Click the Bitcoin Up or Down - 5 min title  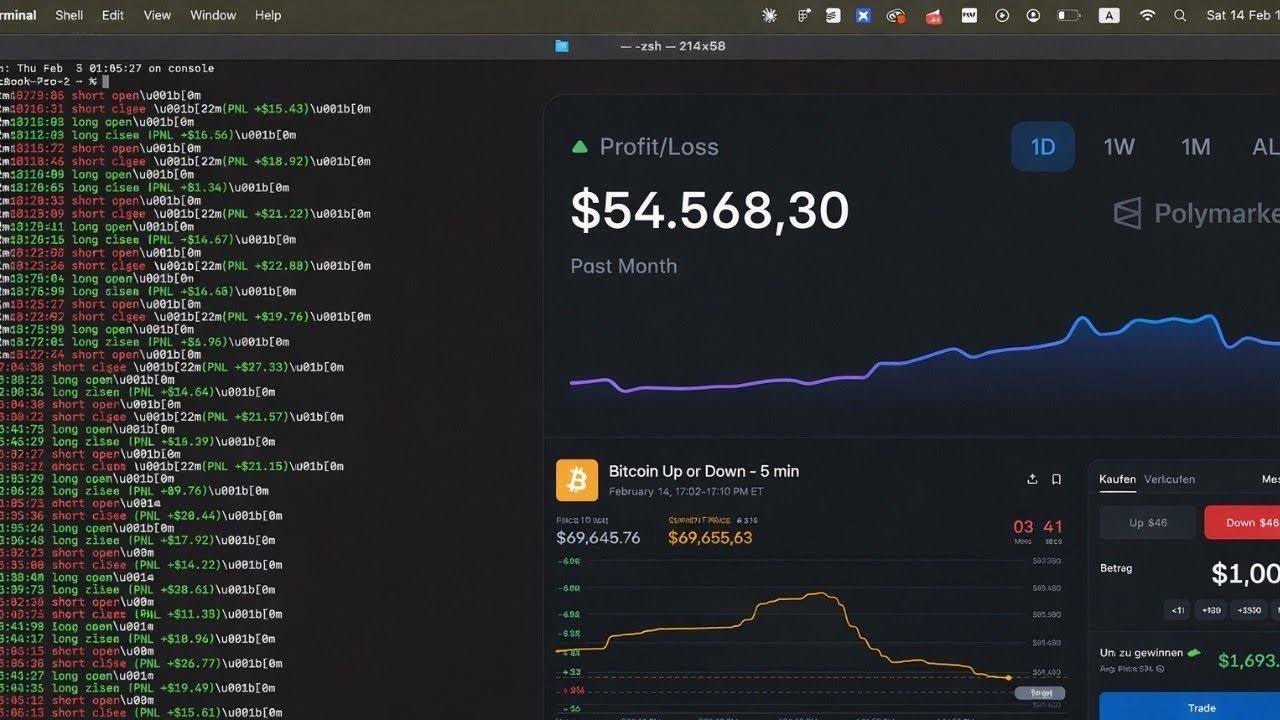coord(704,471)
